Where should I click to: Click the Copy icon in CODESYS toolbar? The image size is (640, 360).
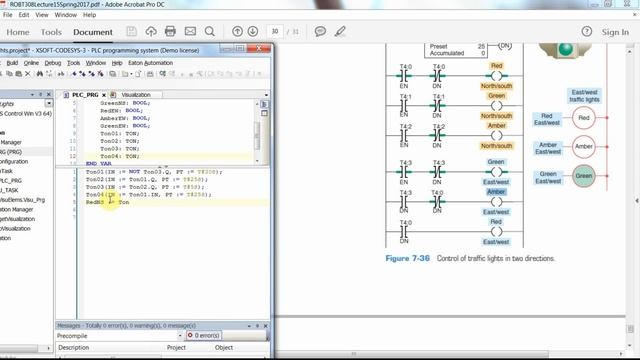coord(9,74)
